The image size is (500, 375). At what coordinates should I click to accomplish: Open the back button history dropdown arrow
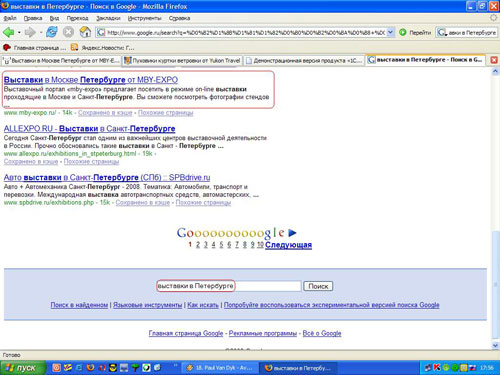pyautogui.click(x=19, y=32)
